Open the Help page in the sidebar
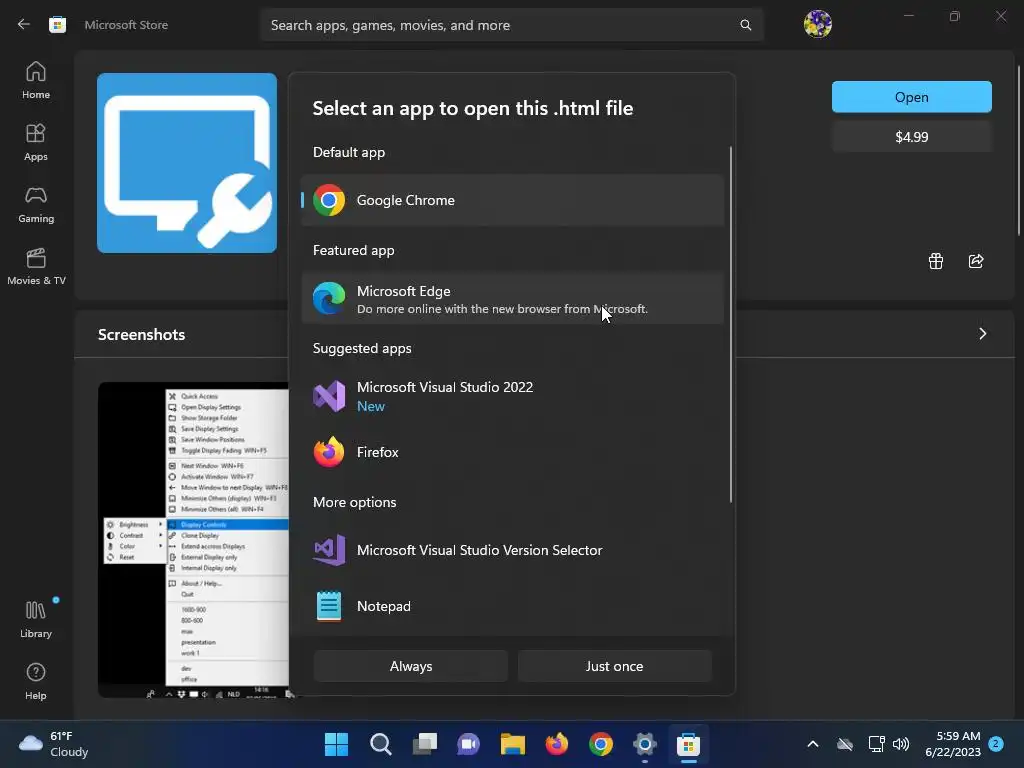The image size is (1024, 768). click(x=36, y=681)
